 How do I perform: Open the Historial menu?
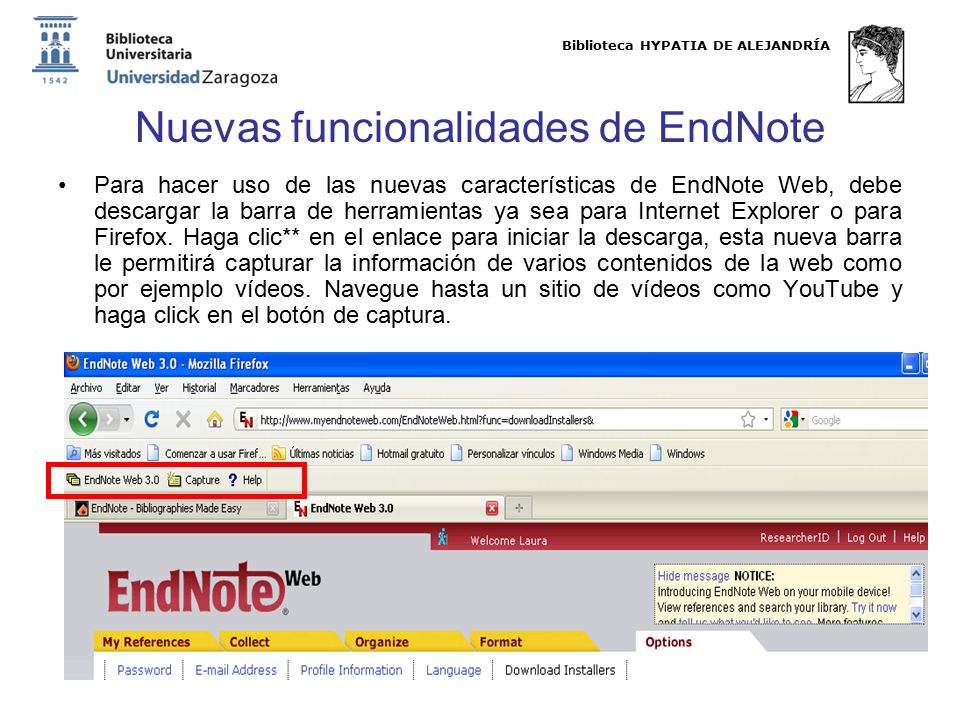(199, 388)
